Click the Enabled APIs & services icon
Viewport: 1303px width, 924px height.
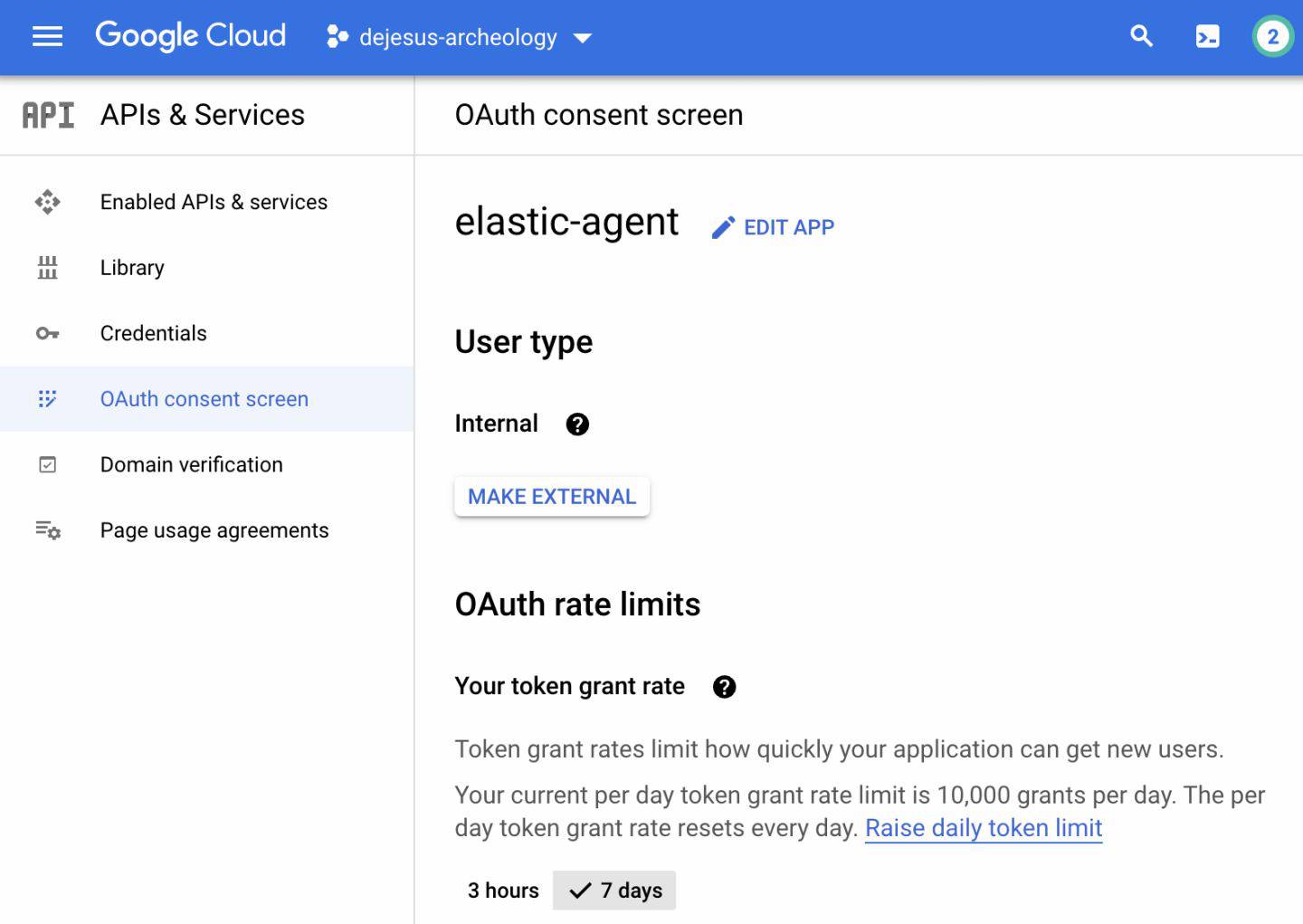pos(47,201)
